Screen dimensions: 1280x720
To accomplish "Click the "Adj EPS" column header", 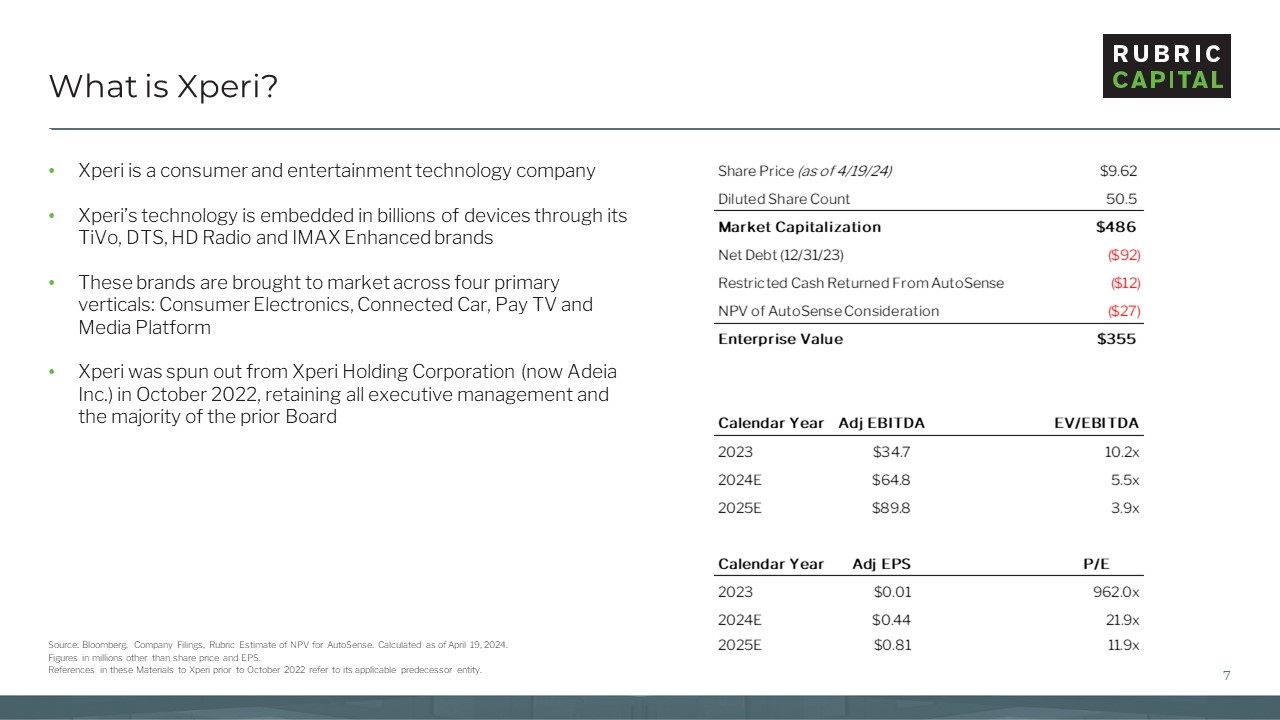I will 882,564.
